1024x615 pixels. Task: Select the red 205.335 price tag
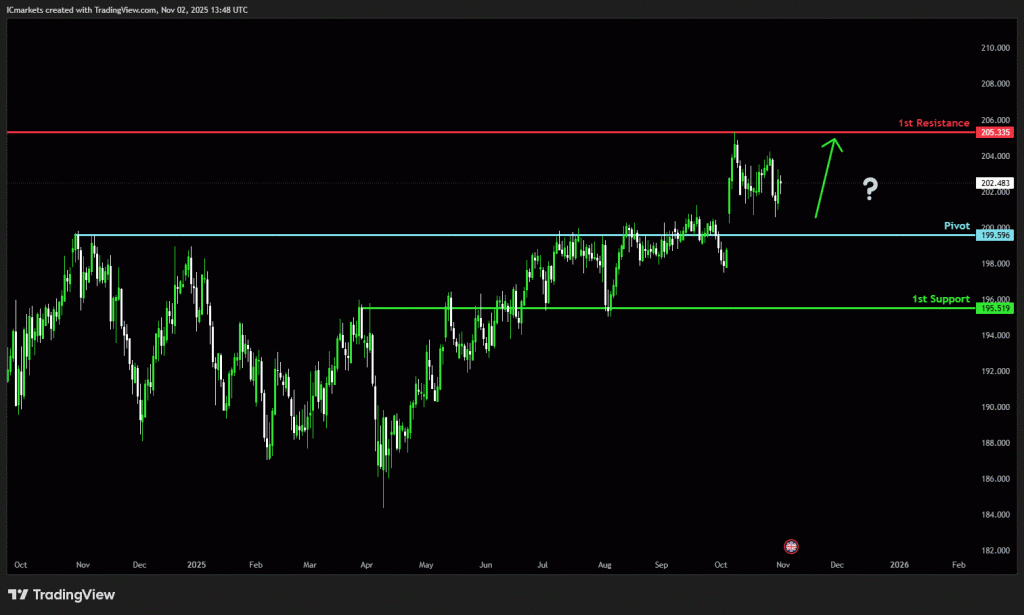(x=994, y=132)
